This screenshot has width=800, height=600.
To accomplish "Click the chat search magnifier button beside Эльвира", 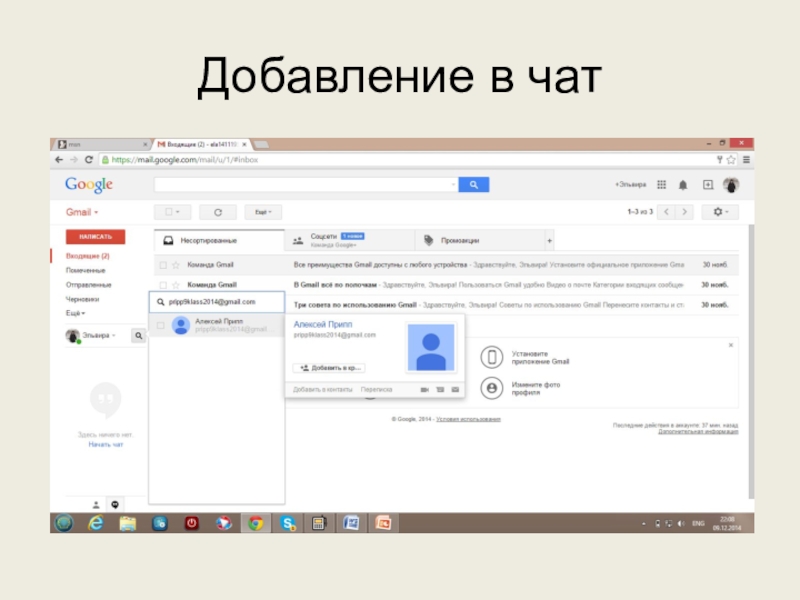I will click(x=138, y=335).
